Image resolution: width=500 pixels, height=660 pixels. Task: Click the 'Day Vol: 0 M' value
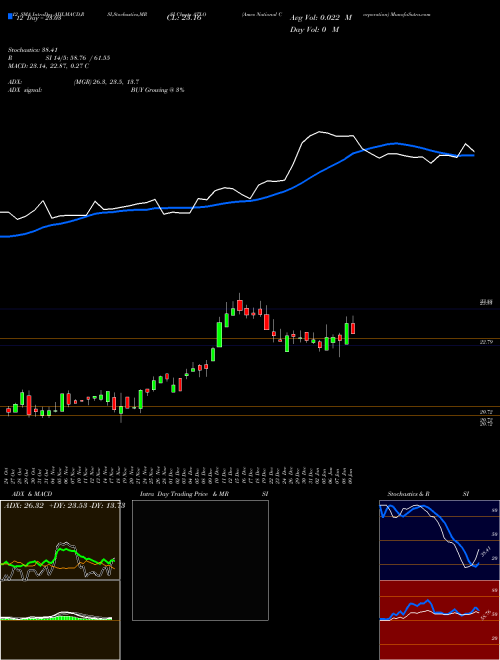314,30
